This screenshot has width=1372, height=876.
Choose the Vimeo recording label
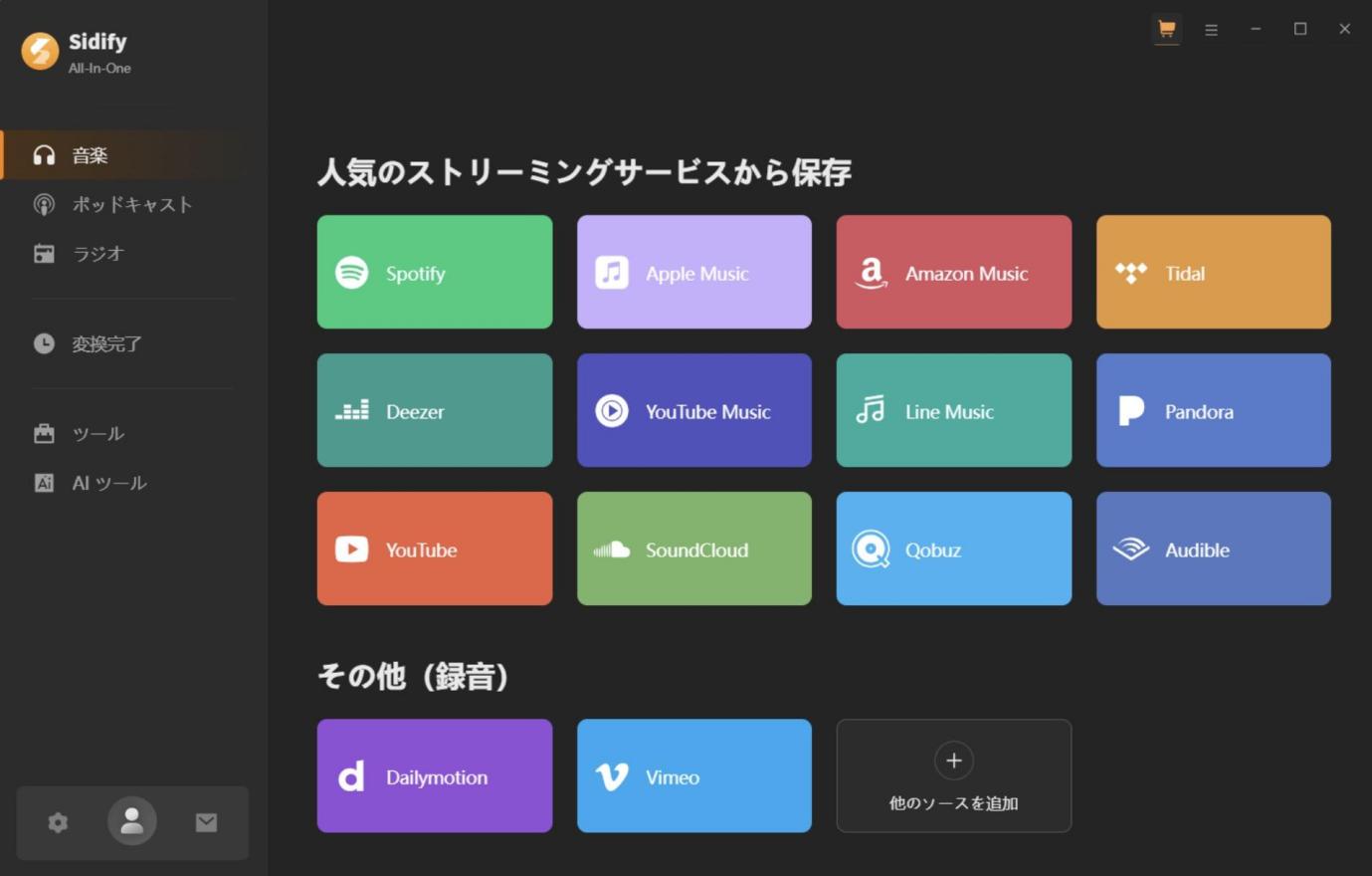pos(673,777)
